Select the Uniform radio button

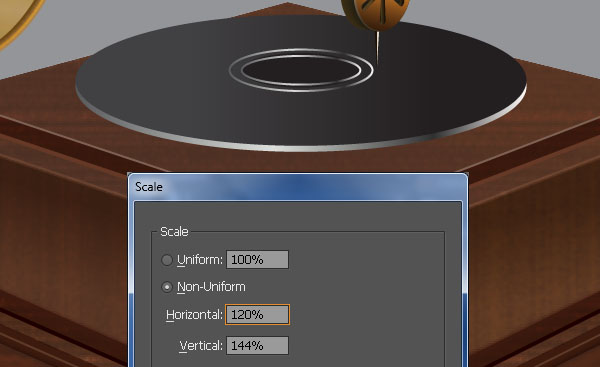tap(167, 260)
